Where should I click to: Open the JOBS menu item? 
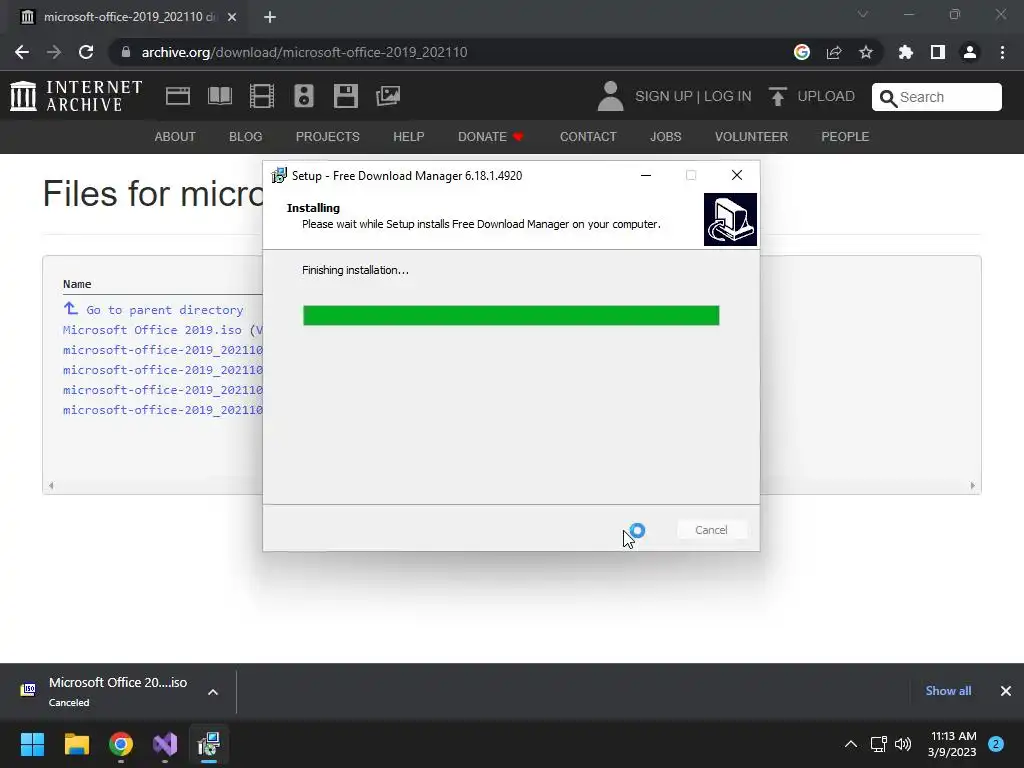665,136
